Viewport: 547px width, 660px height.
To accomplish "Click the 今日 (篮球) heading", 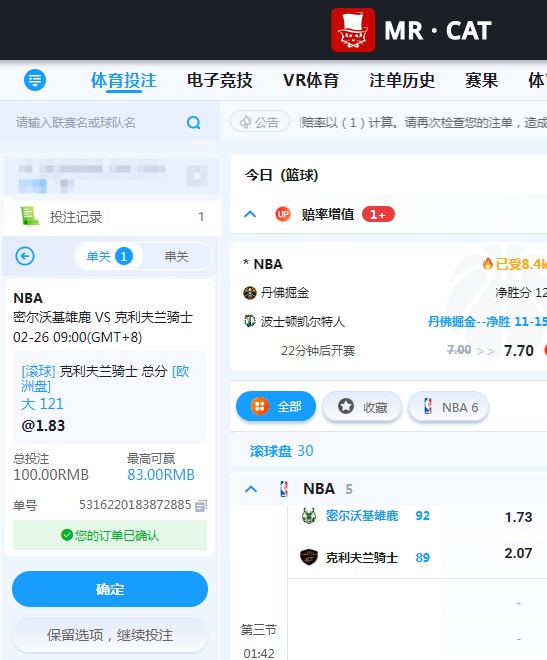I will click(281, 175).
